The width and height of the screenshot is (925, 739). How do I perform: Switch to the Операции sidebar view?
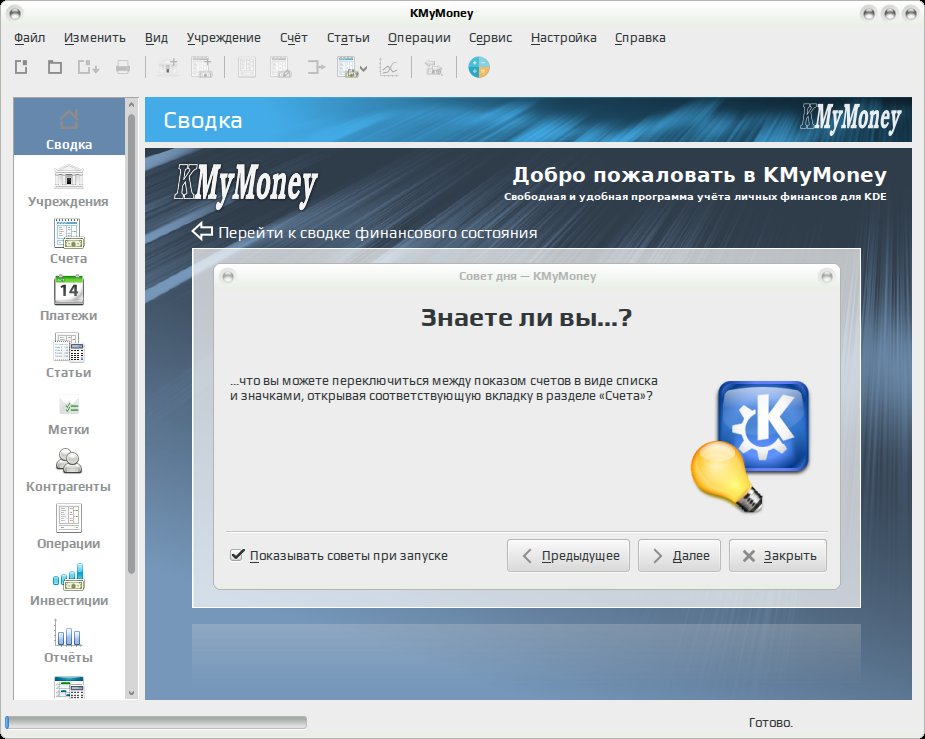(x=68, y=527)
